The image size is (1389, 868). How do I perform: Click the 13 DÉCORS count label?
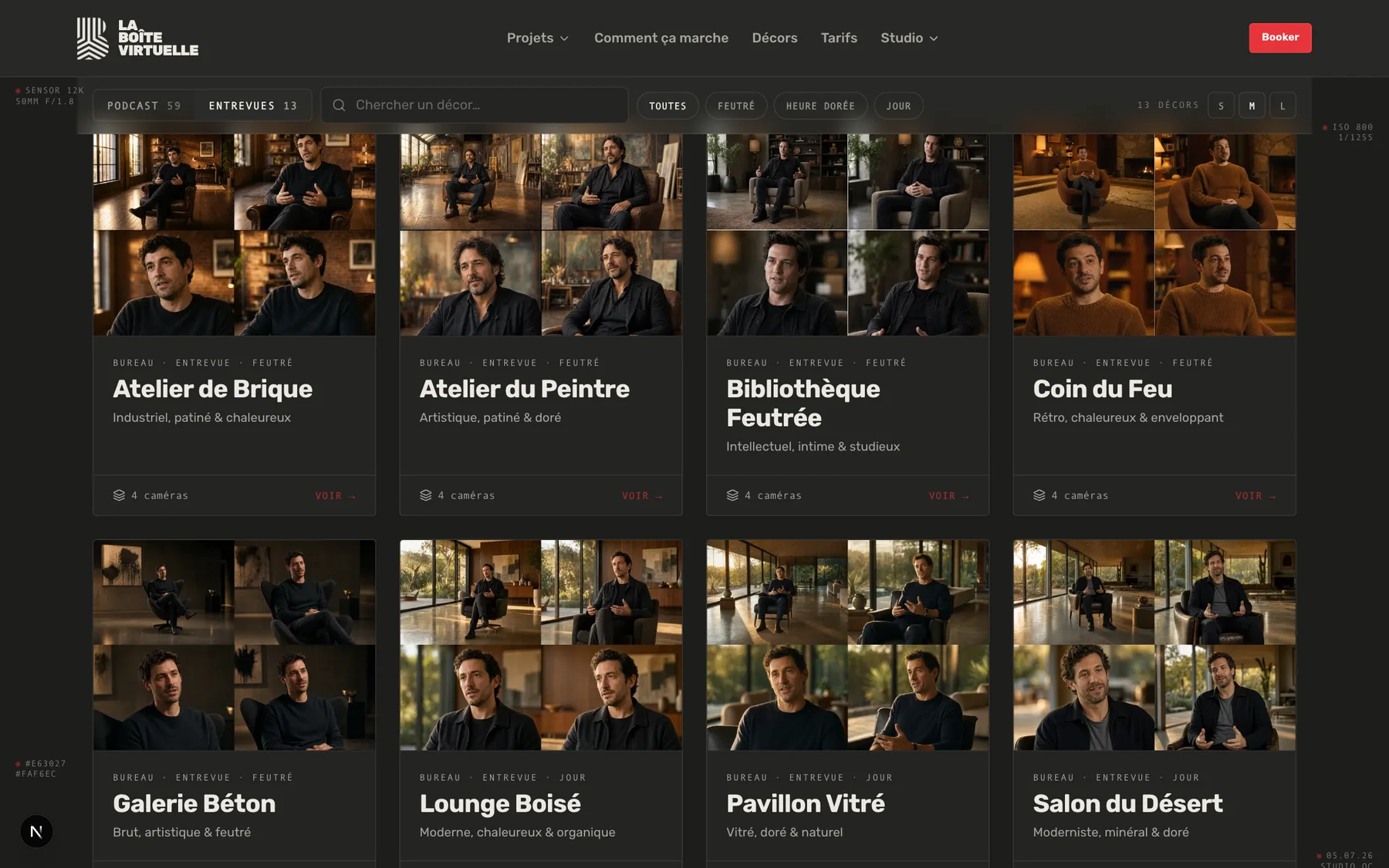coord(1168,105)
